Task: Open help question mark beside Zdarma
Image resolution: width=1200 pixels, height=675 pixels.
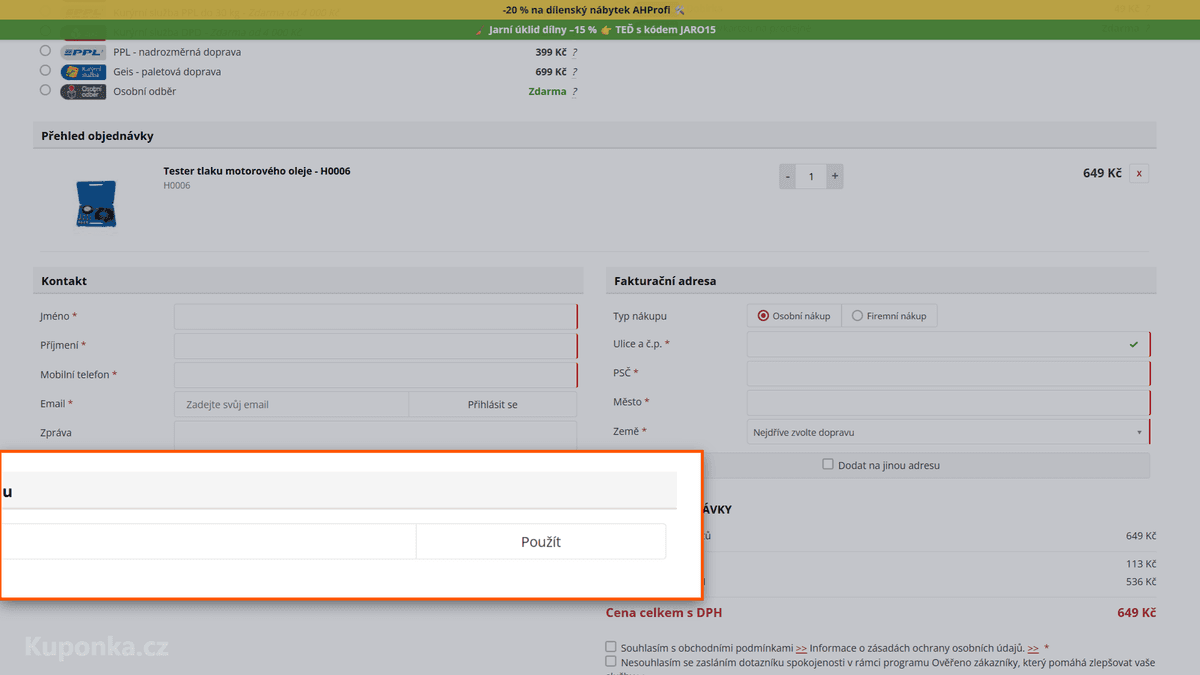Action: coord(574,92)
